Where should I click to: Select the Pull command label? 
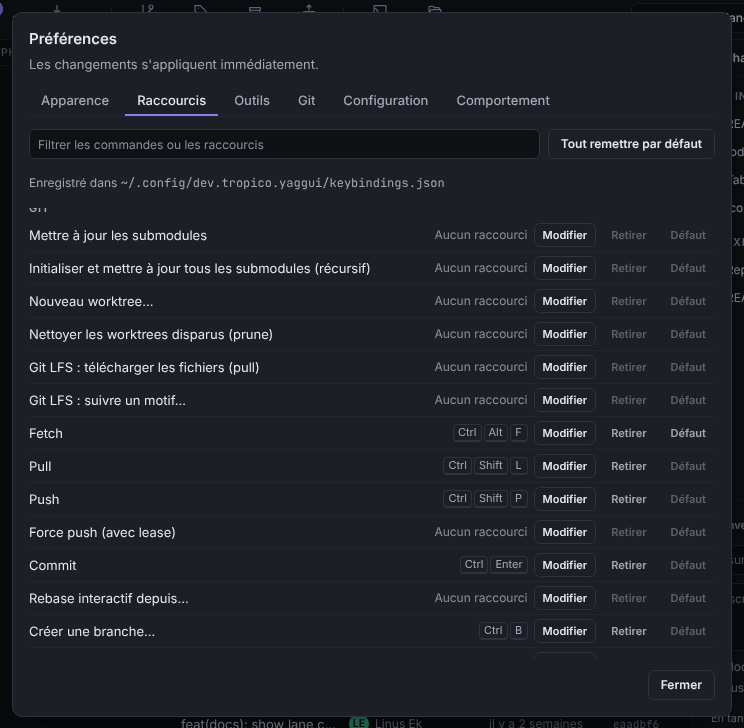click(40, 467)
